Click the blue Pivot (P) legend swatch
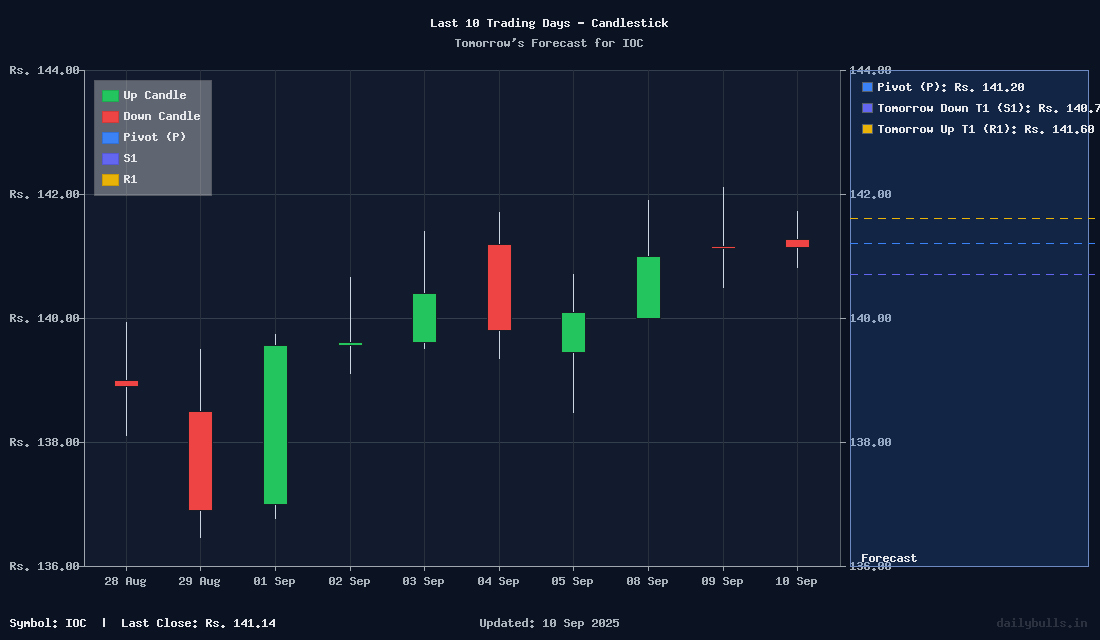1100x640 pixels. click(x=110, y=138)
